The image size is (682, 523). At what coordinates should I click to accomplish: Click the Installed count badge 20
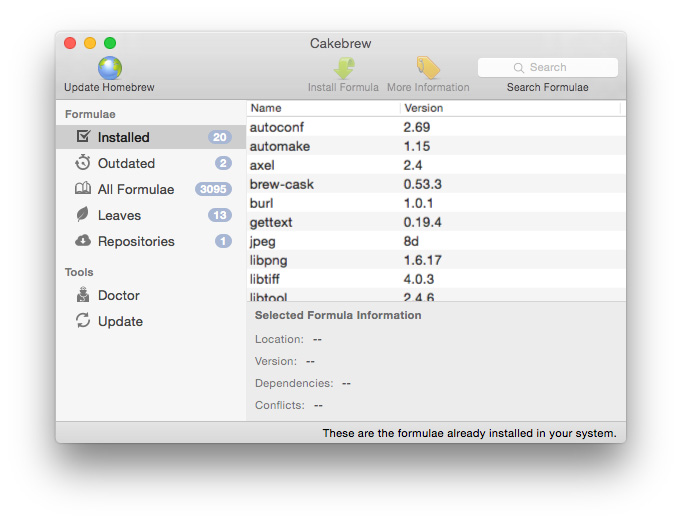coord(220,137)
